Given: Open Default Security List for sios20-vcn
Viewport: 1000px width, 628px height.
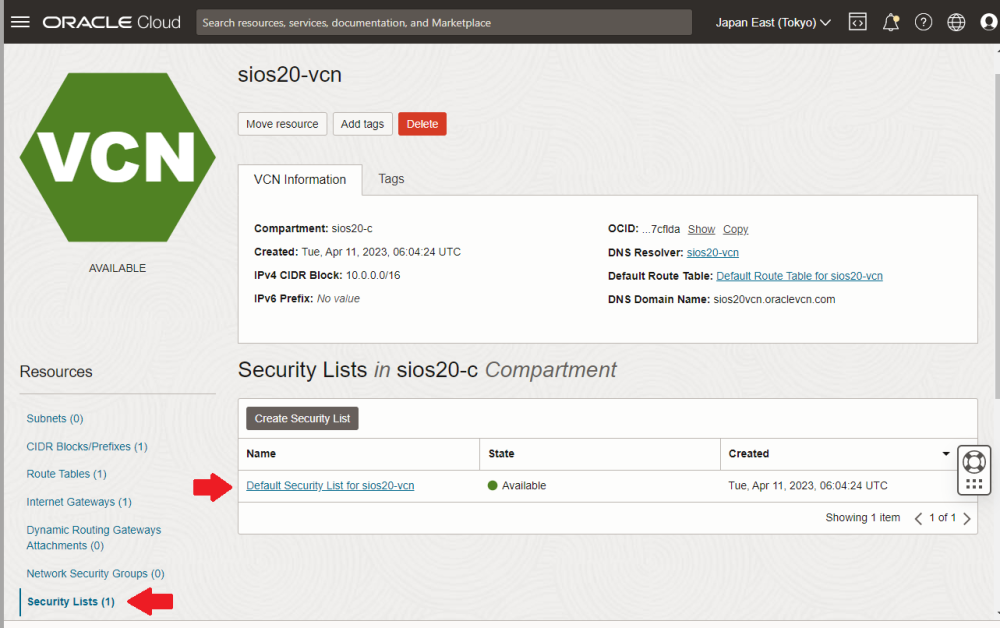Looking at the screenshot, I should click(330, 486).
